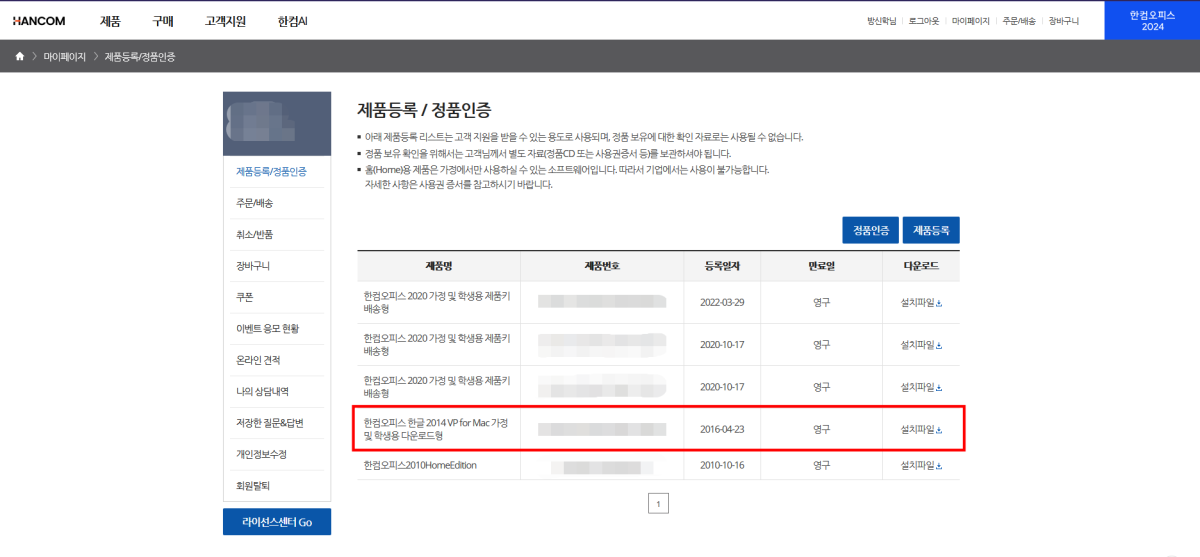Click 마이페이지 link in the header

tap(970, 20)
